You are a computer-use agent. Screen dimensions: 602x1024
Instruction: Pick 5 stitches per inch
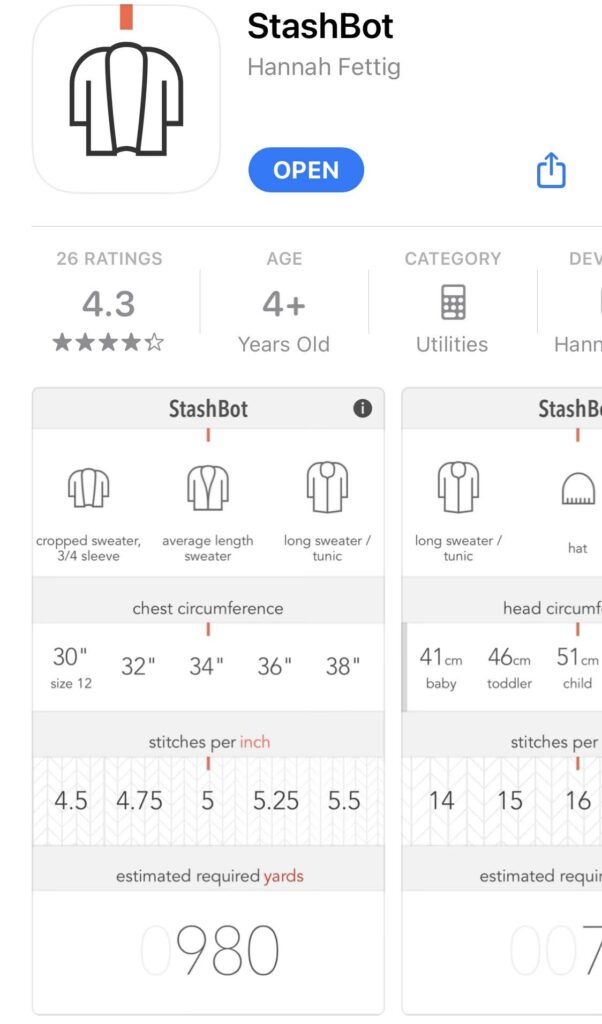[208, 800]
